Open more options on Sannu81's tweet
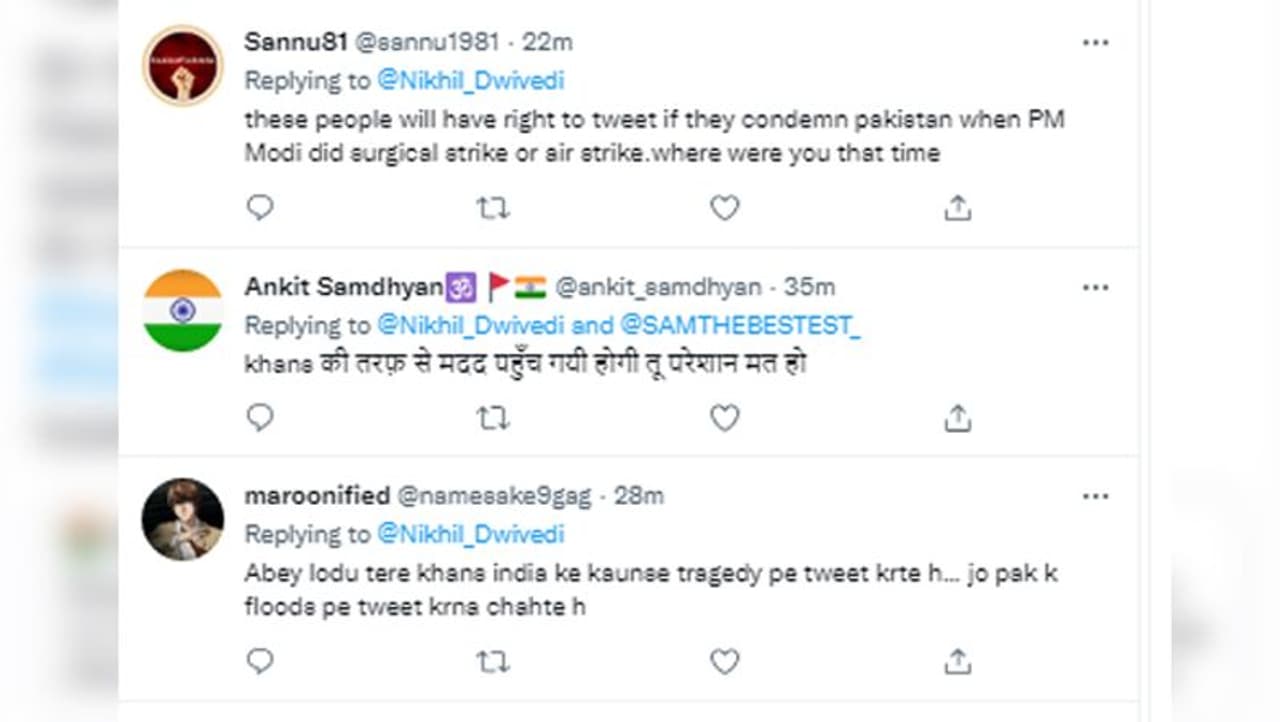The width and height of the screenshot is (1280, 722). 1095,43
